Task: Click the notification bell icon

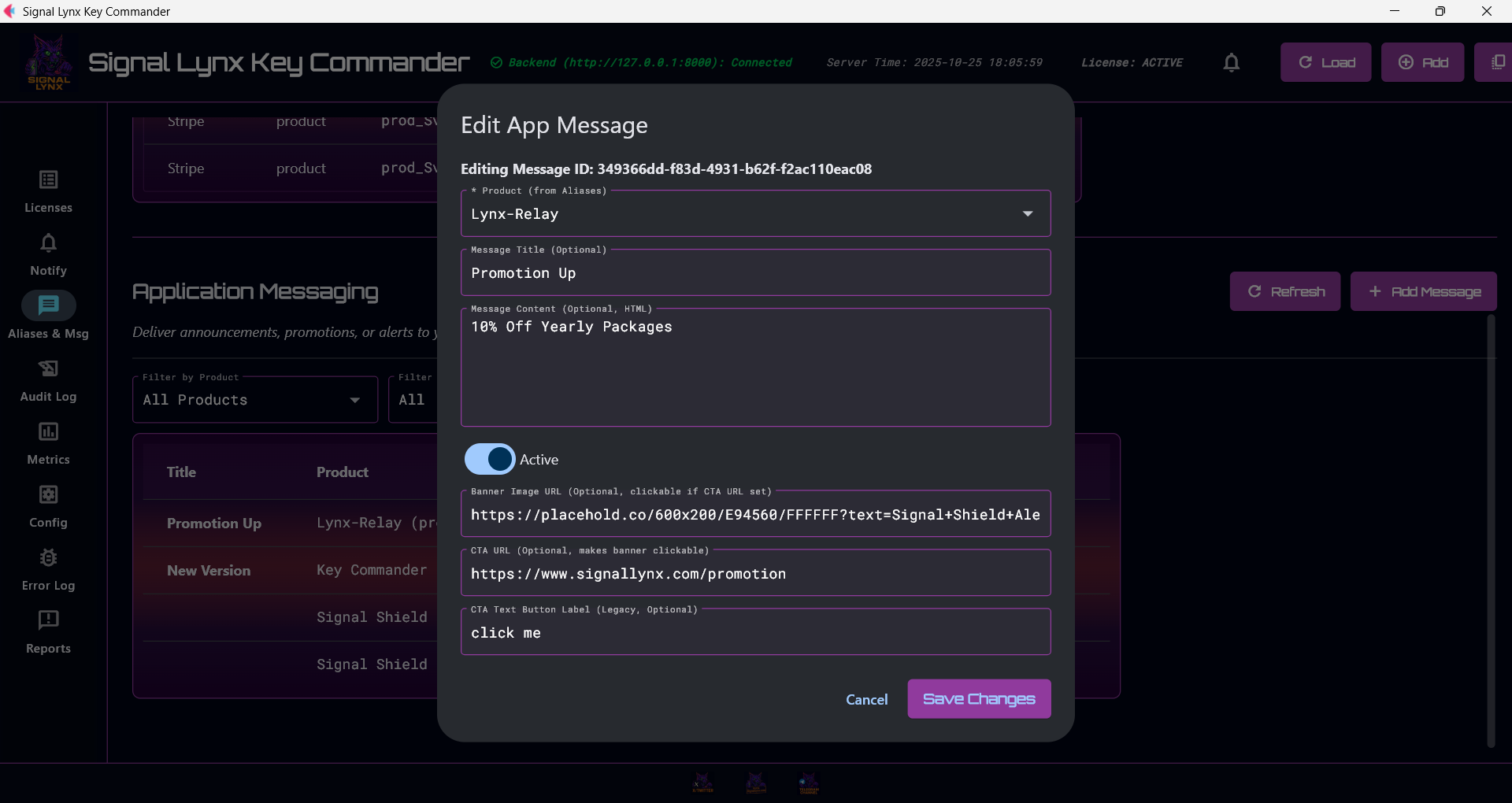Action: coord(1231,62)
